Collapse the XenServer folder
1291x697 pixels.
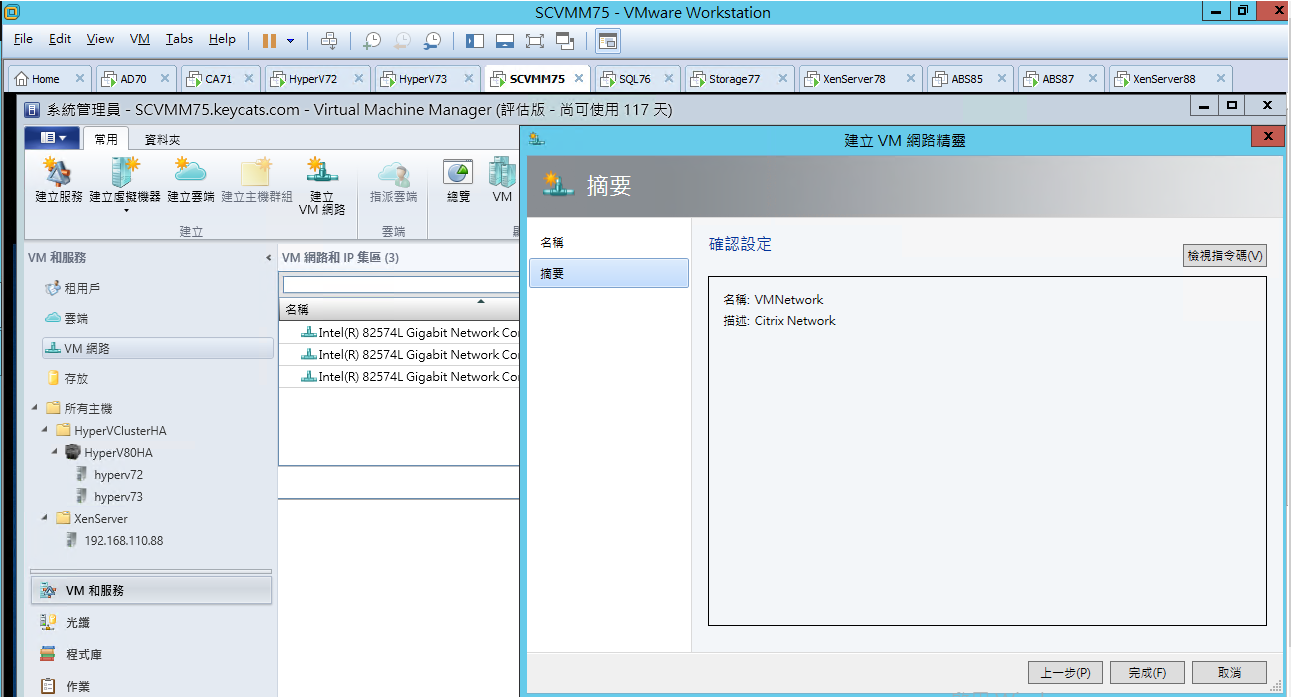pyautogui.click(x=45, y=519)
